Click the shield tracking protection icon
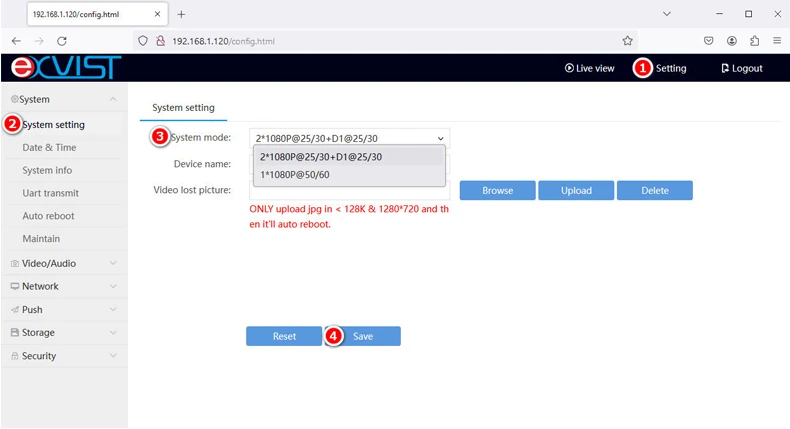This screenshot has width=790, height=429. coord(143,41)
